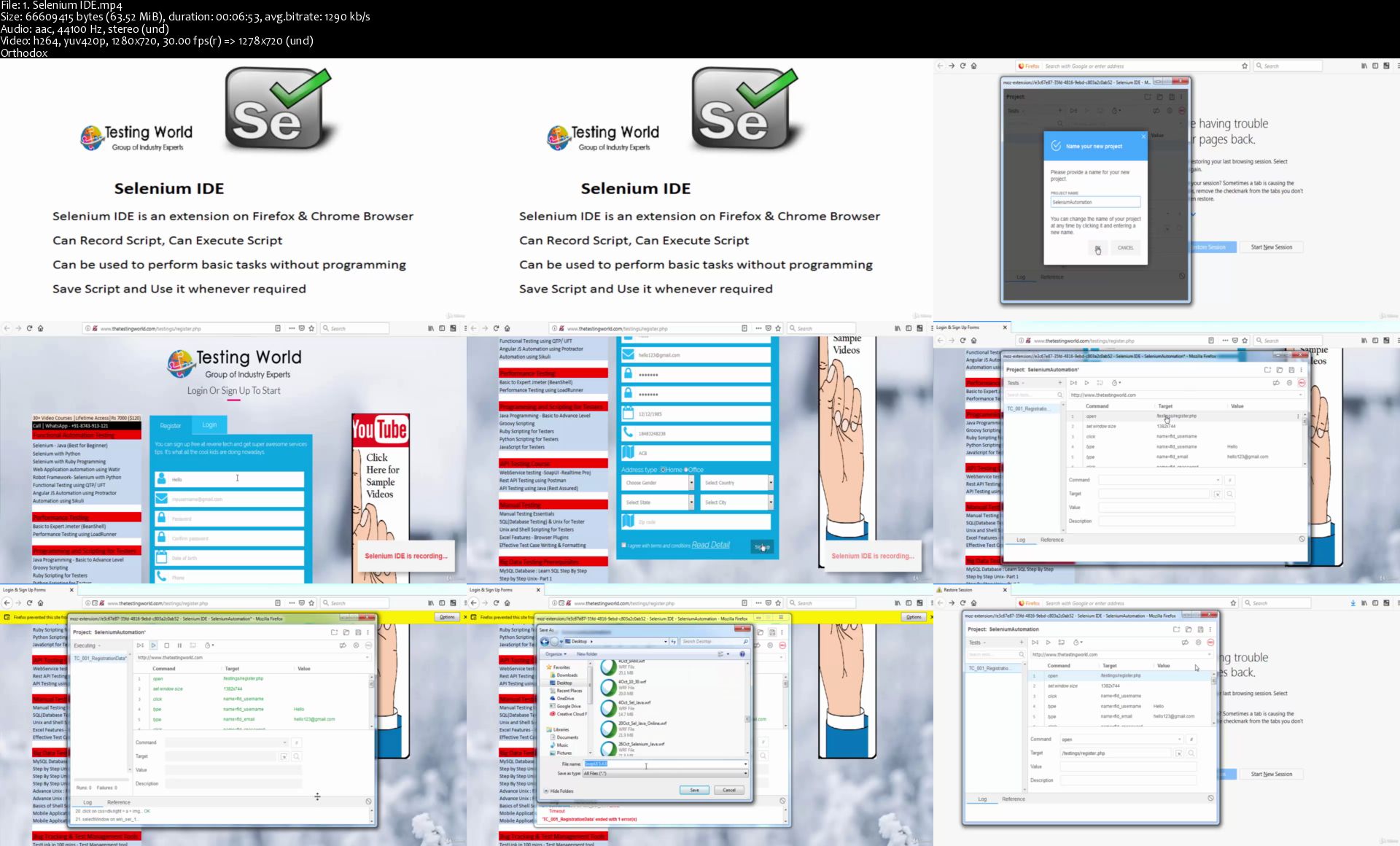
Task: Select Google Drive in Save As sidebar
Action: click(565, 706)
